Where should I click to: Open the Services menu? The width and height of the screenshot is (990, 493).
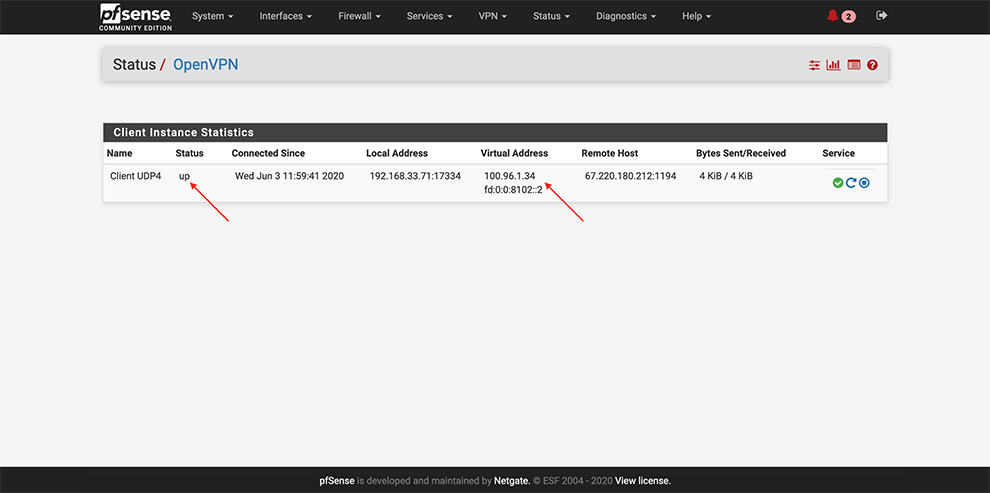(429, 16)
